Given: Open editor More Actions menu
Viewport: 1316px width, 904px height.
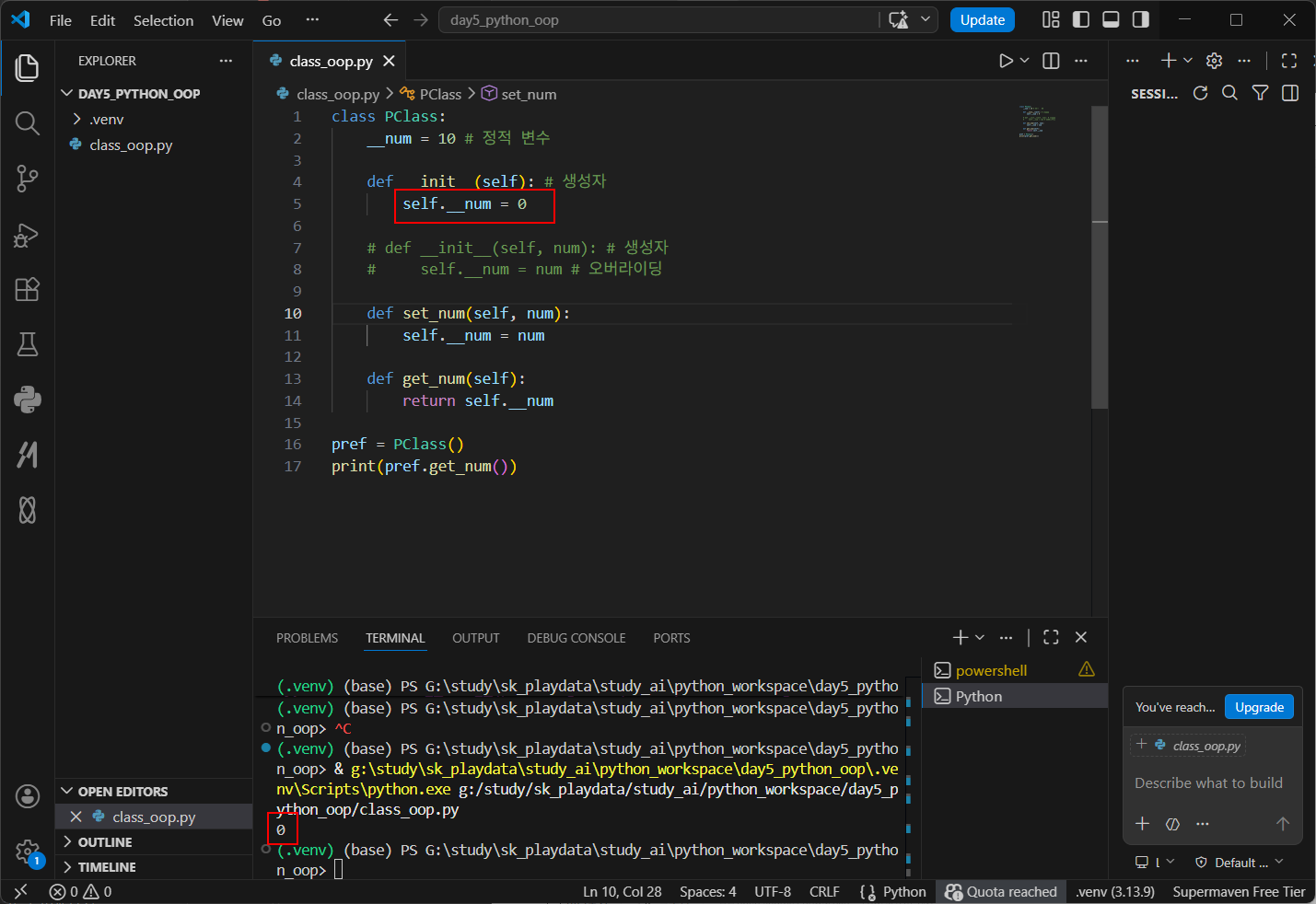Looking at the screenshot, I should 1081,61.
